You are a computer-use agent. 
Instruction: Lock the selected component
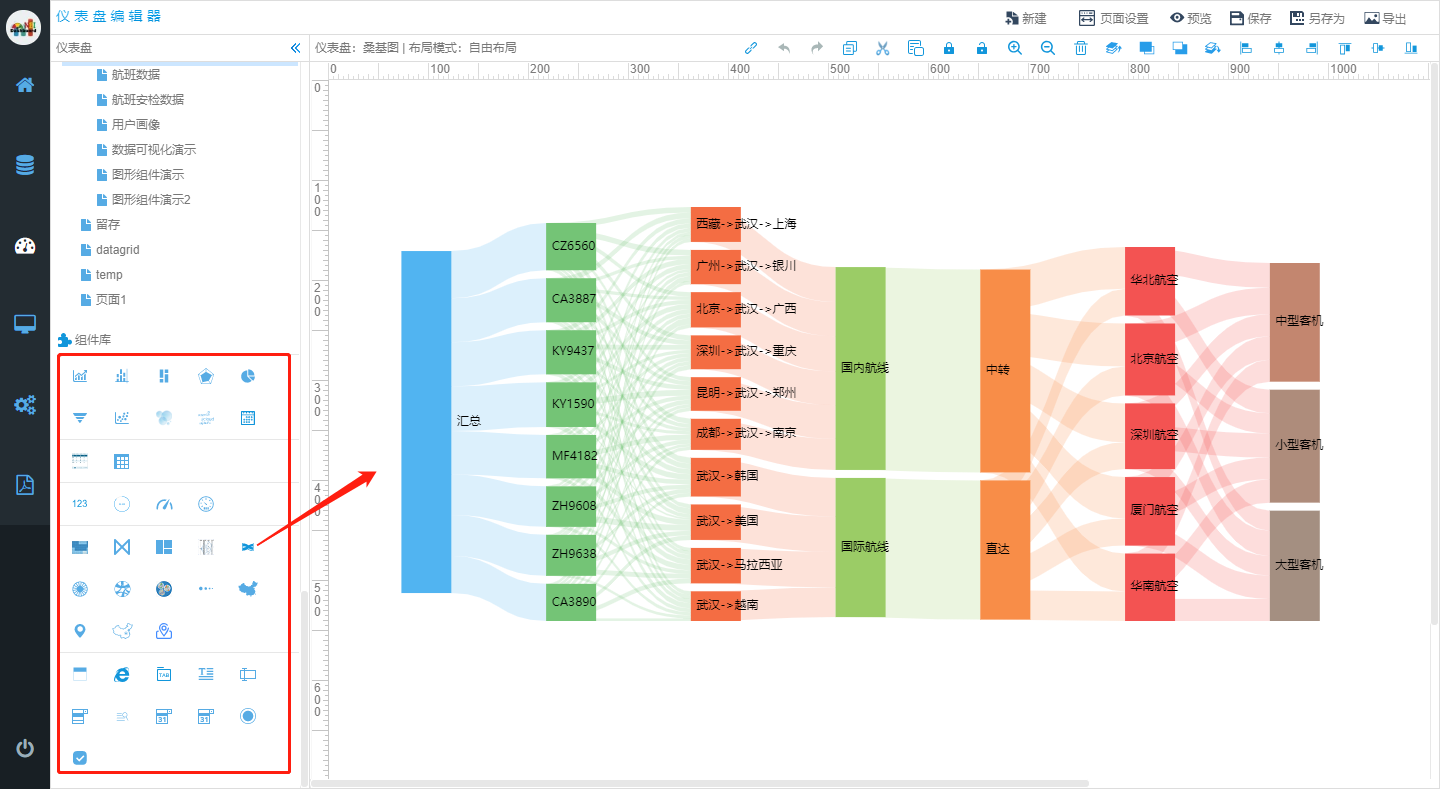tap(949, 48)
